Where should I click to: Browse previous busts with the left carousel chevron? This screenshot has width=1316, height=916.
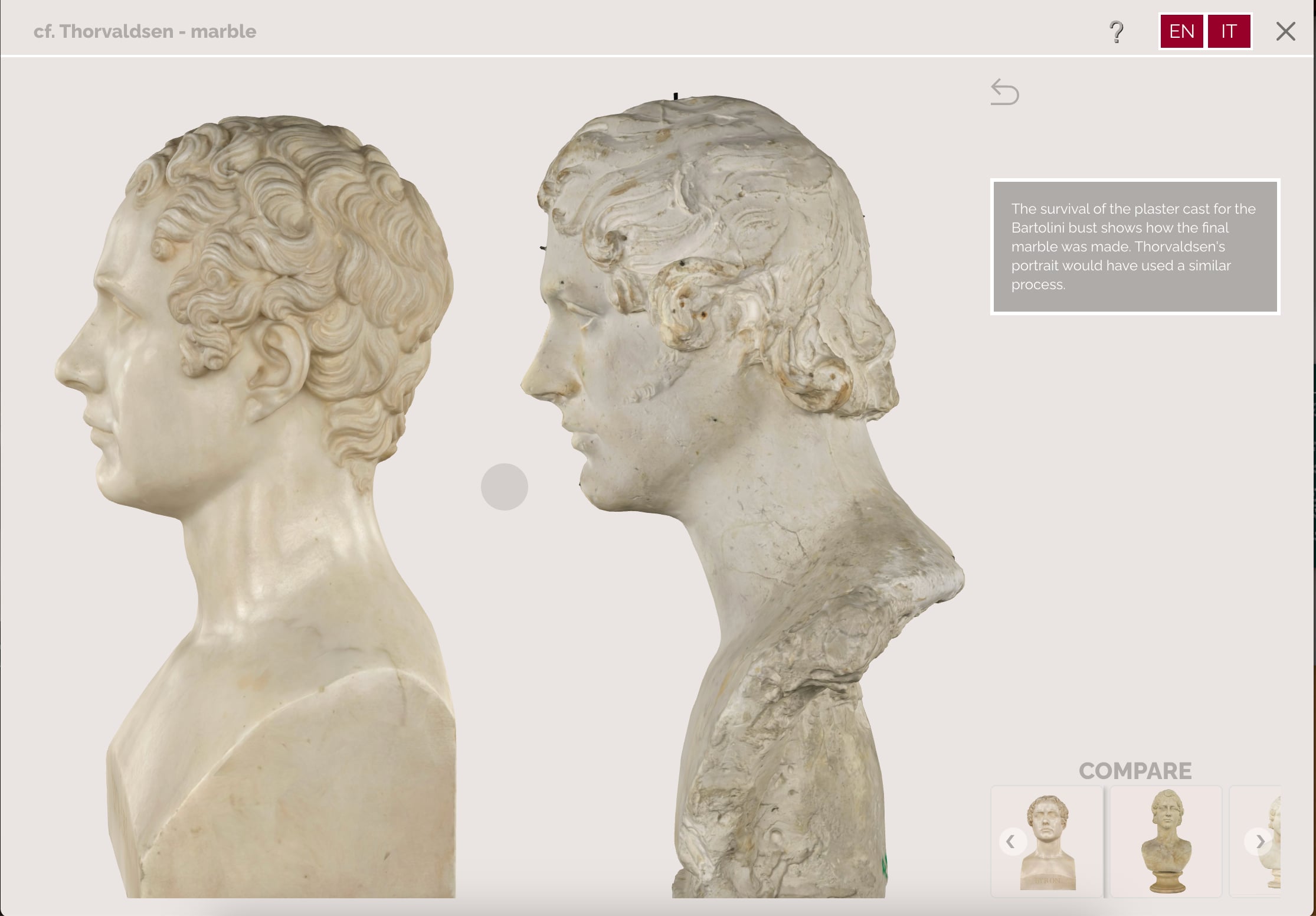pyautogui.click(x=1013, y=842)
